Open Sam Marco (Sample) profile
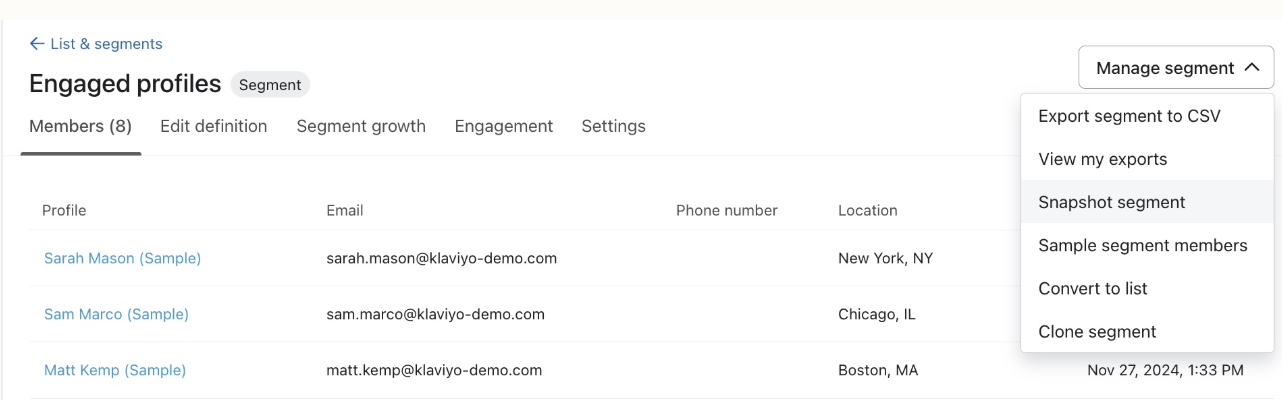Viewport: 1282px width, 400px height. point(116,314)
